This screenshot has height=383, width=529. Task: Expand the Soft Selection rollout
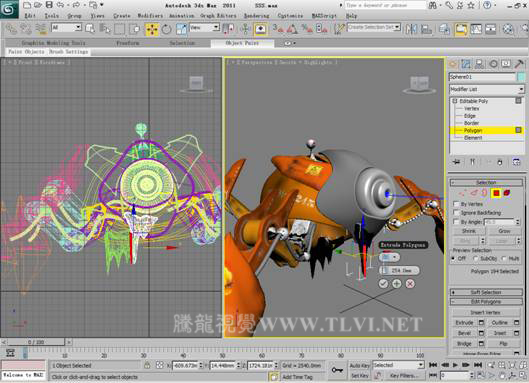[x=486, y=292]
